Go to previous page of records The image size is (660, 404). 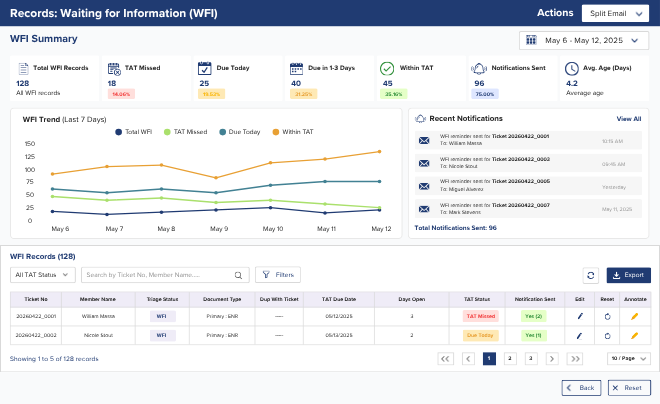tap(468, 359)
